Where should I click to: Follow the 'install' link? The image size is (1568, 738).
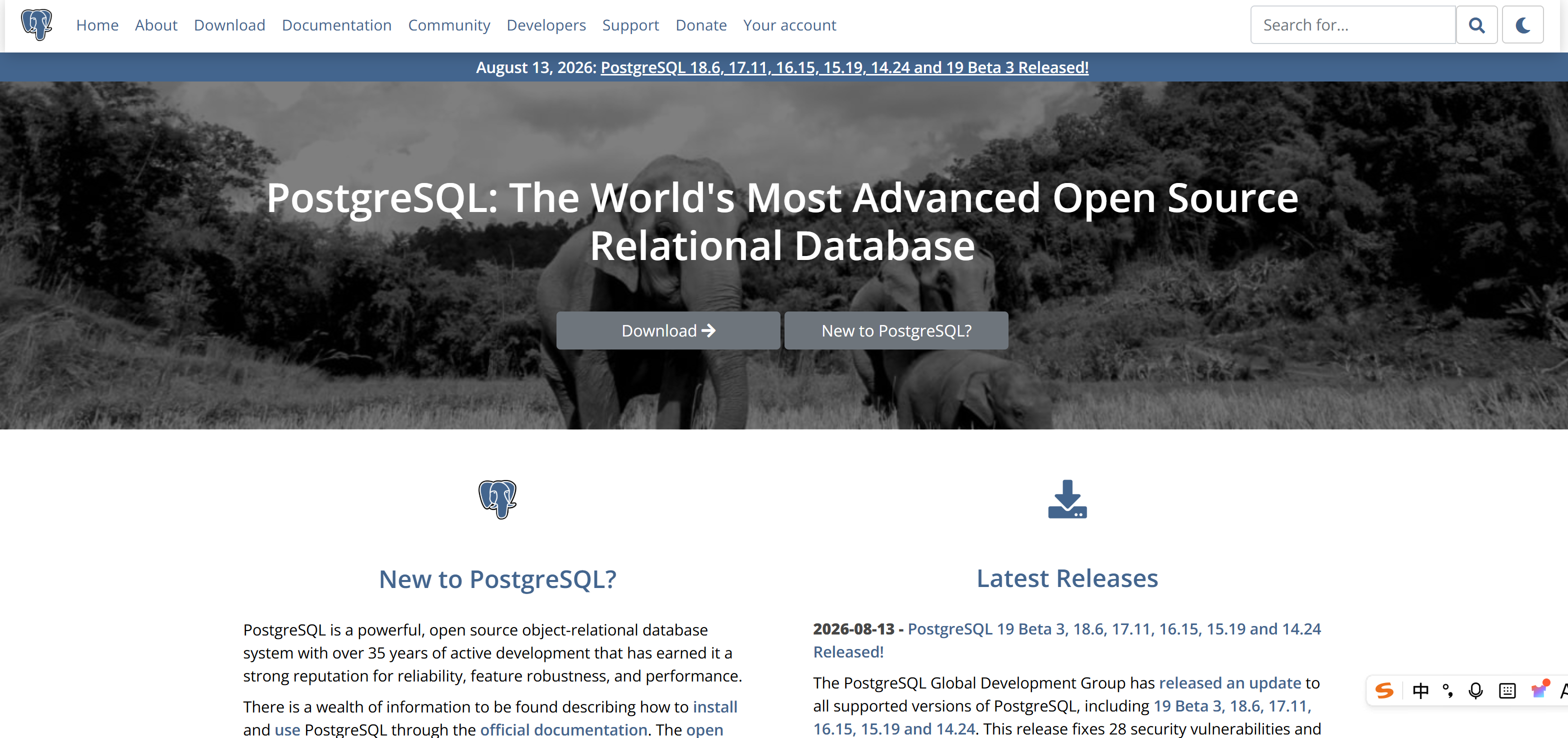pos(714,707)
